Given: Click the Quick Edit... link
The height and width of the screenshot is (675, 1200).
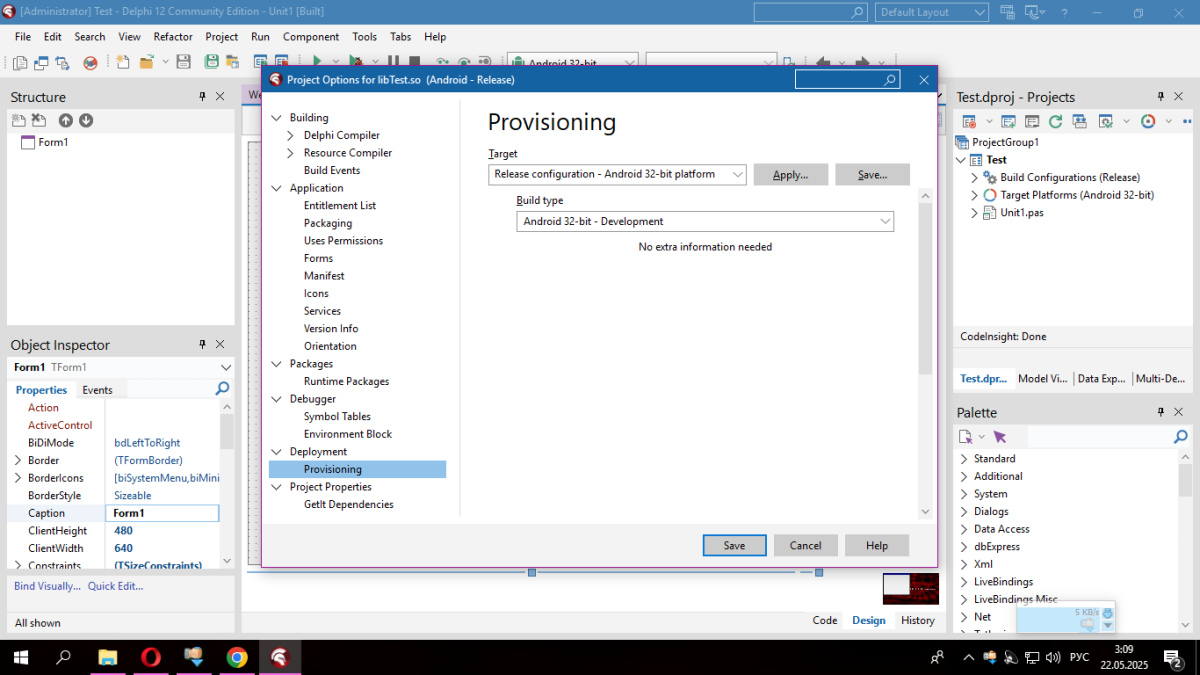Looking at the screenshot, I should pos(115,586).
